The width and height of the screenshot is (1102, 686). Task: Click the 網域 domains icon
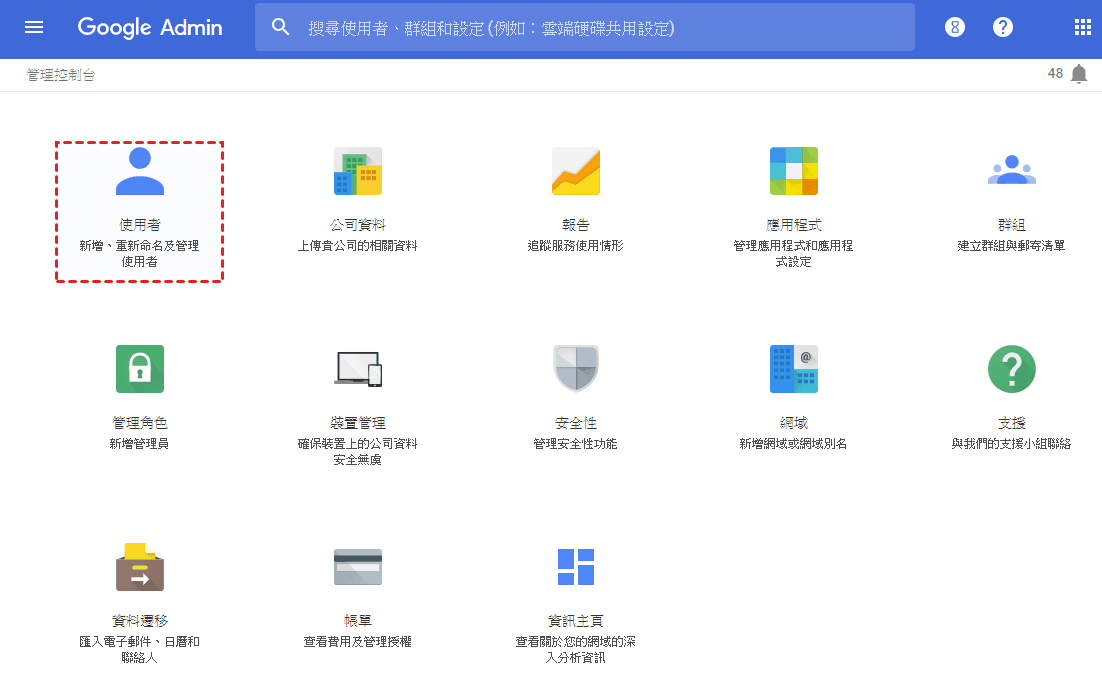[x=793, y=369]
